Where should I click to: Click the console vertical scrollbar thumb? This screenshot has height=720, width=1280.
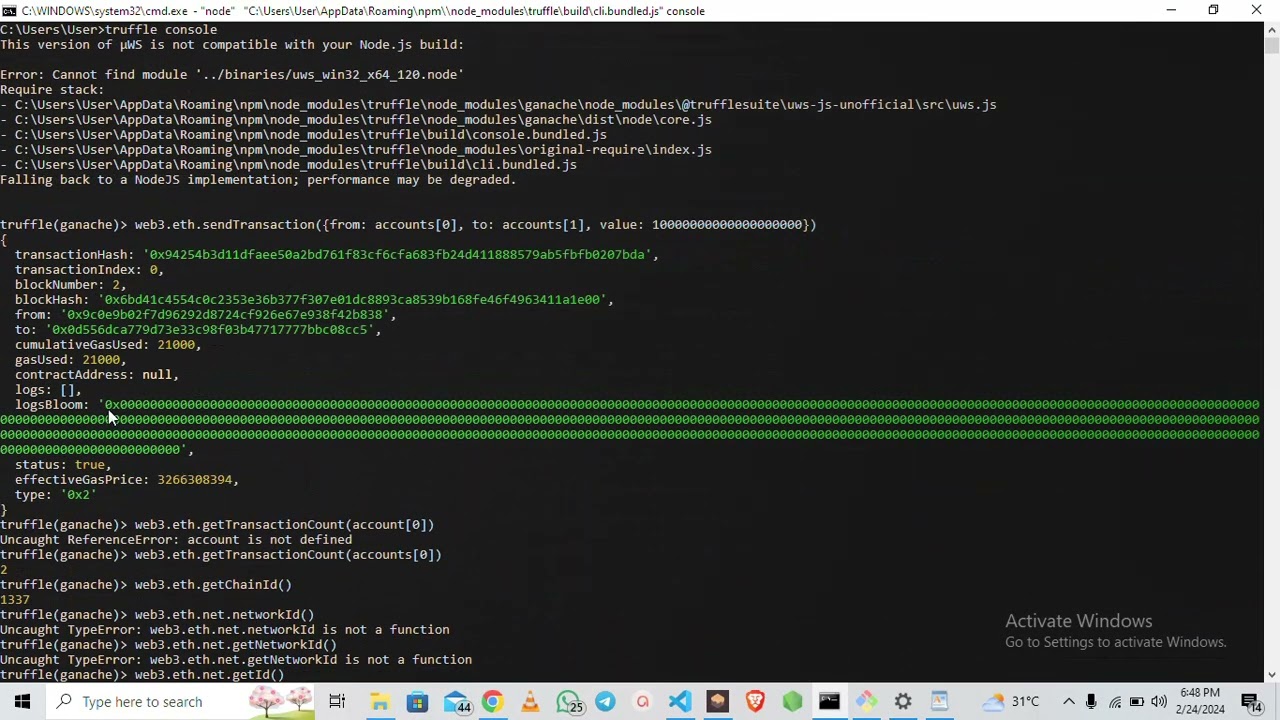coord(1271,46)
